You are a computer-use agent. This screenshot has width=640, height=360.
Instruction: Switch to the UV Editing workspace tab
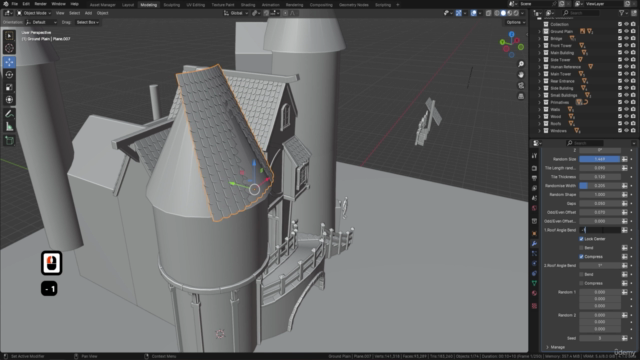196,5
